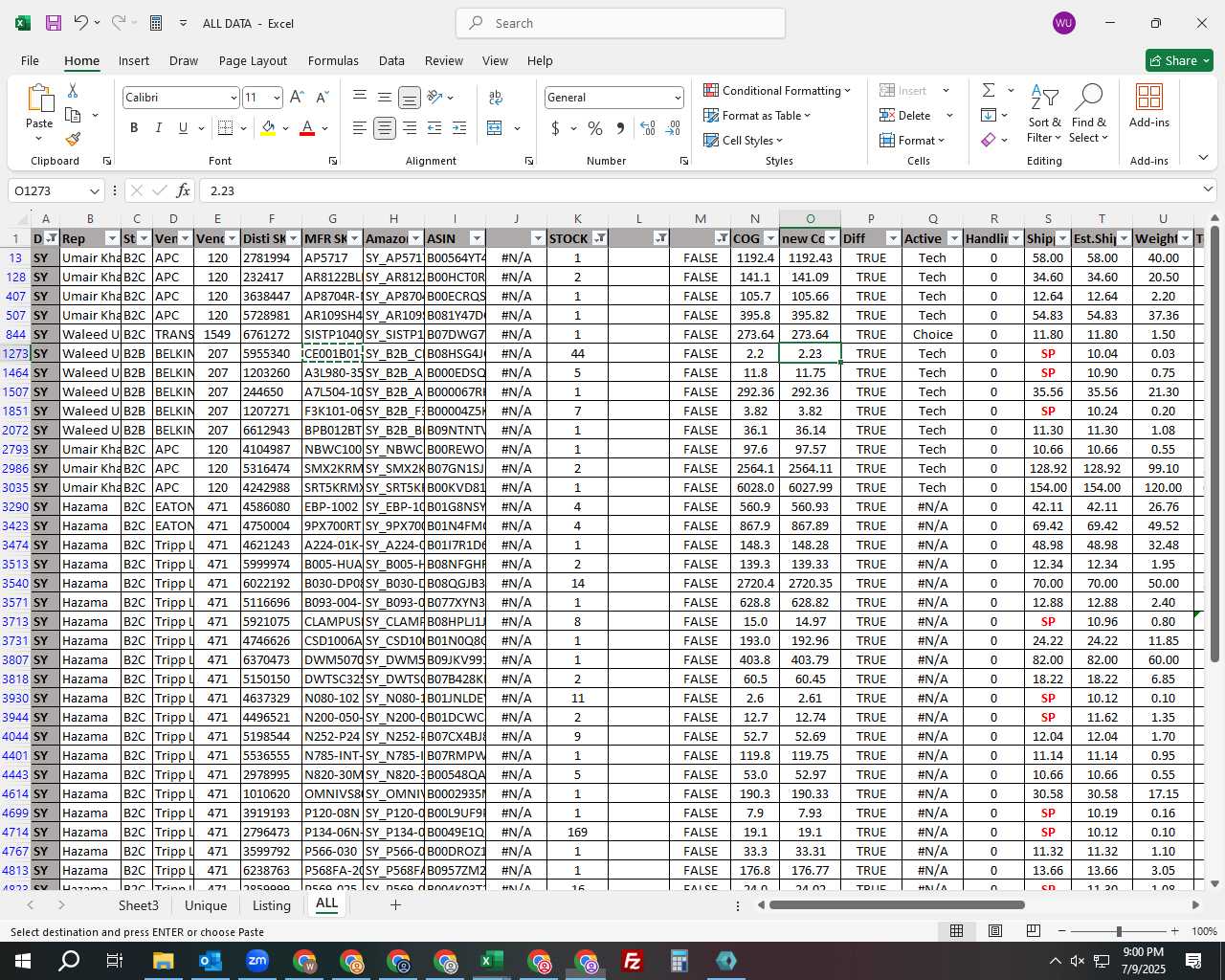Open the font size 11 dropdown
1225x980 pixels.
[x=277, y=98]
